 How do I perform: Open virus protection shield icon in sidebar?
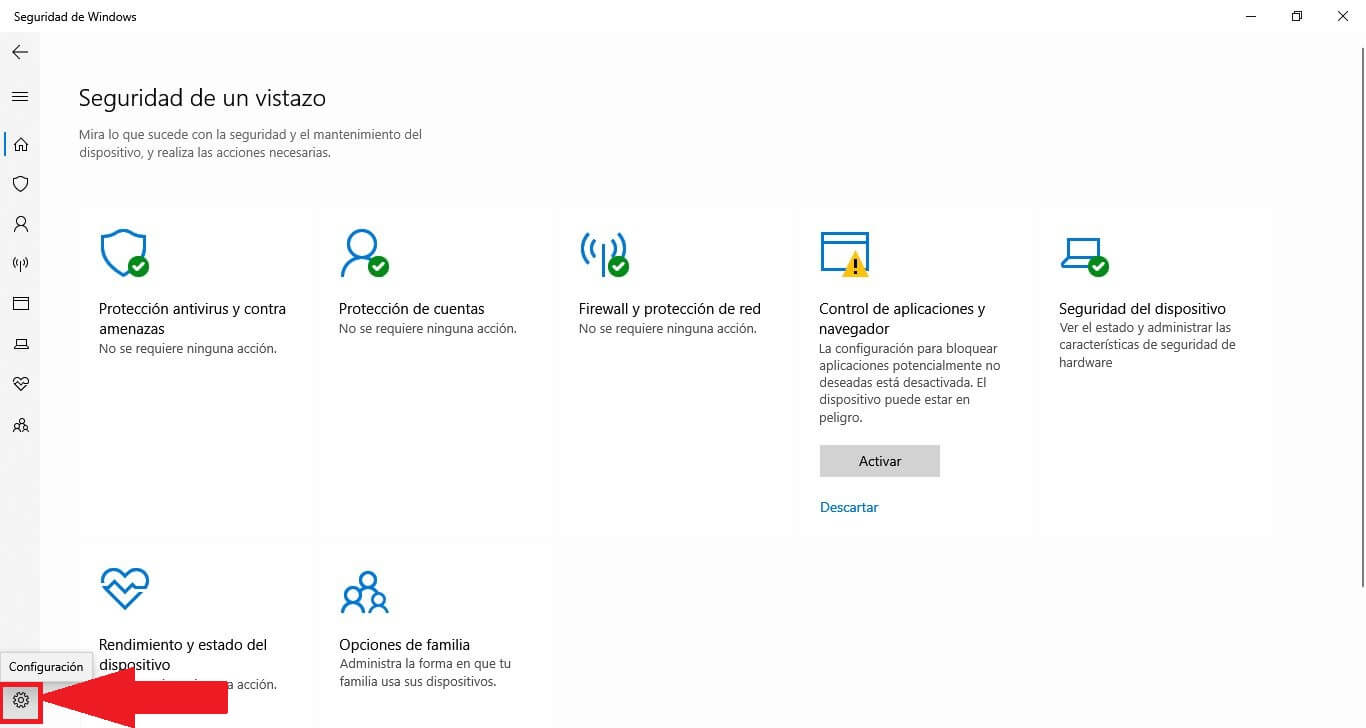pos(20,184)
